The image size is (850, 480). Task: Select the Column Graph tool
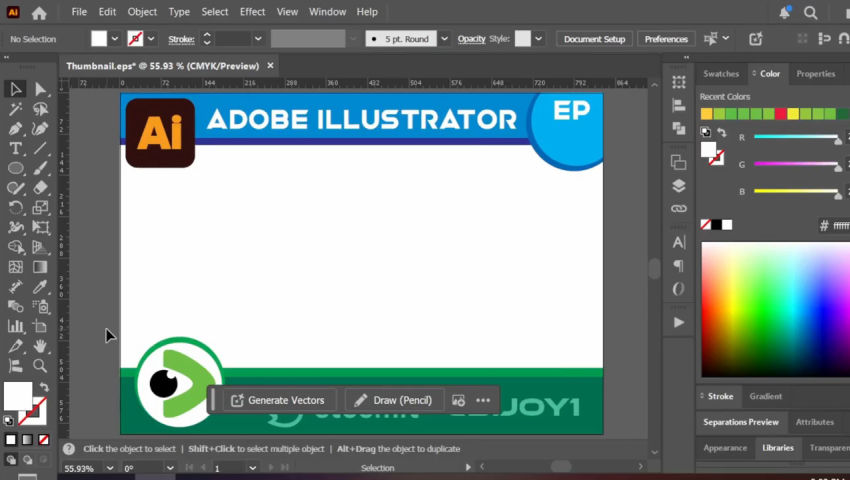(x=16, y=326)
